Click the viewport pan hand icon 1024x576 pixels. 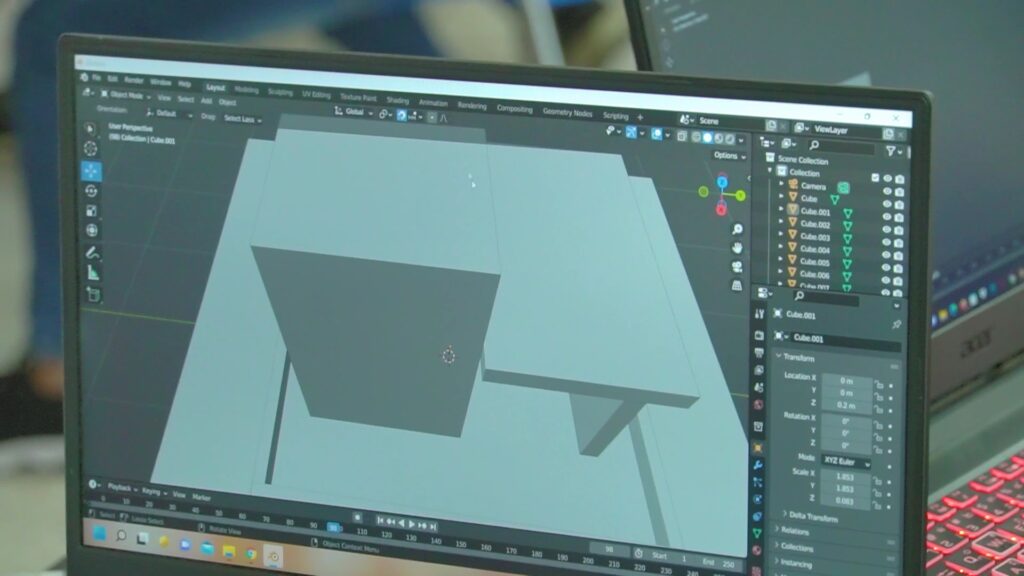point(737,248)
